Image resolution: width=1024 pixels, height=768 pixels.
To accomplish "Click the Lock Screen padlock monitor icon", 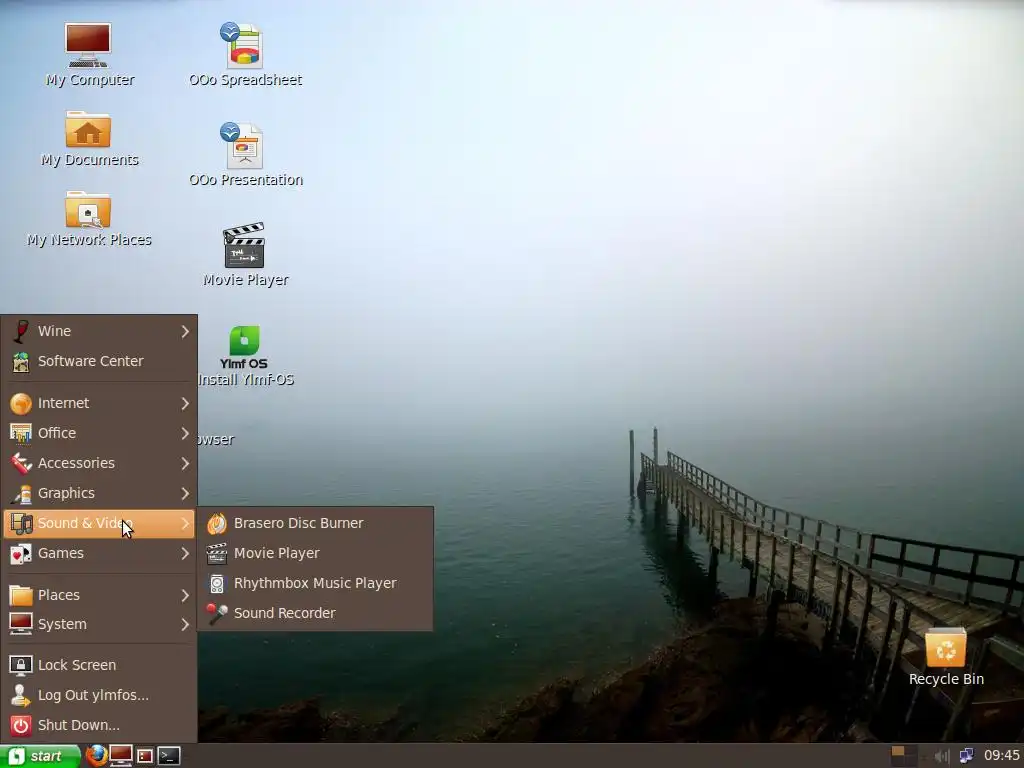I will (21, 665).
